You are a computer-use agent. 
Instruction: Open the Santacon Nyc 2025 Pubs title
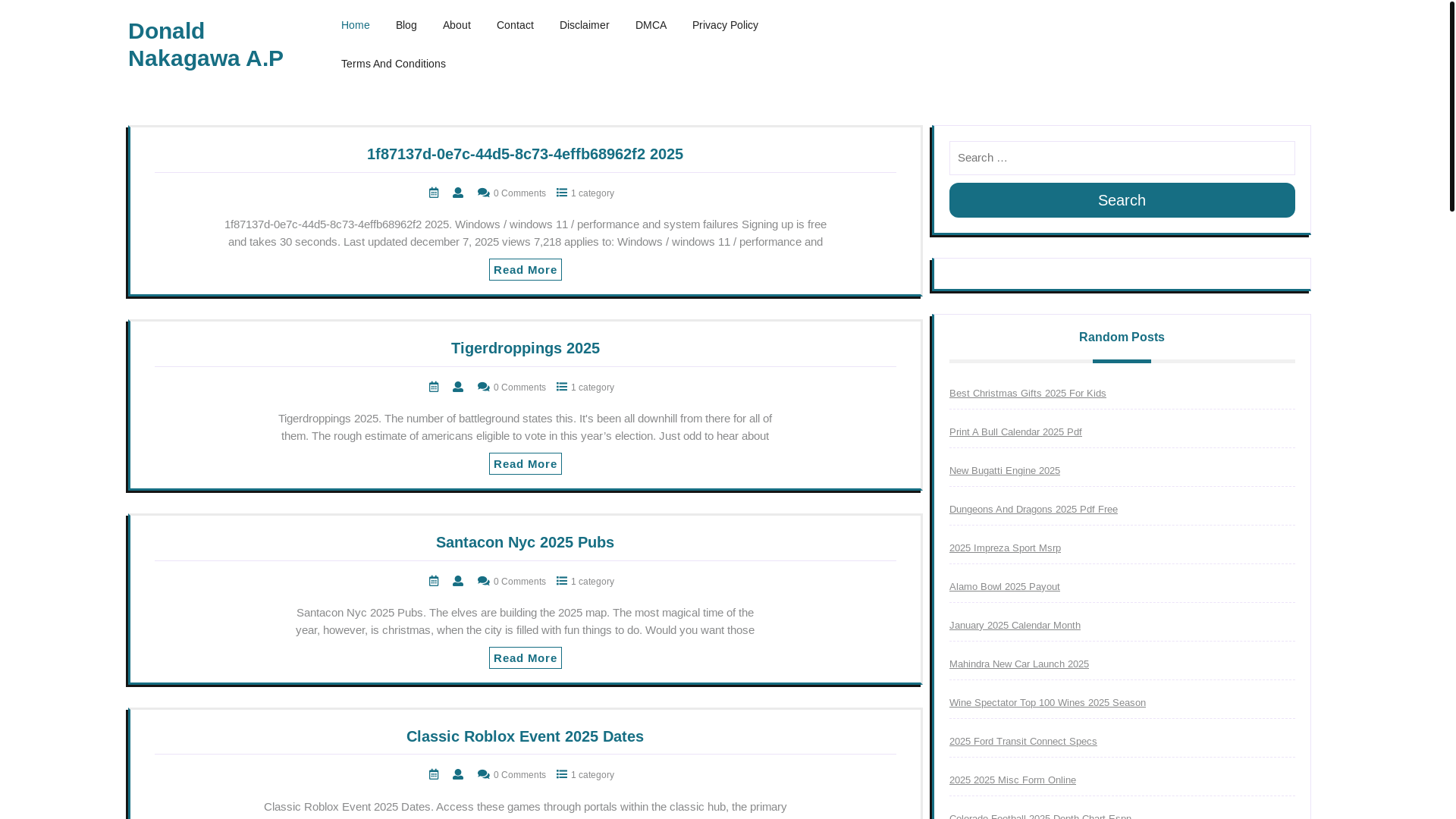tap(525, 542)
